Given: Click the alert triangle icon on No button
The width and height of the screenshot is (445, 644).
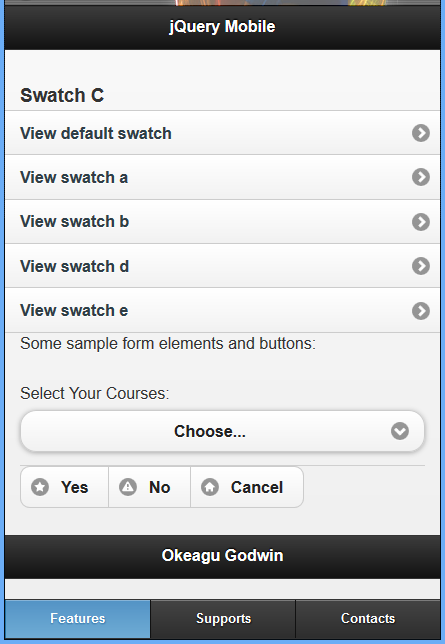Looking at the screenshot, I should pos(128,487).
